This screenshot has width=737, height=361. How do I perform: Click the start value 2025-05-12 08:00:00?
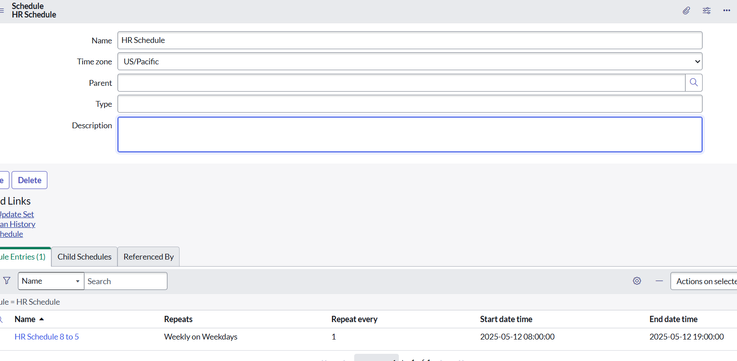[517, 337]
